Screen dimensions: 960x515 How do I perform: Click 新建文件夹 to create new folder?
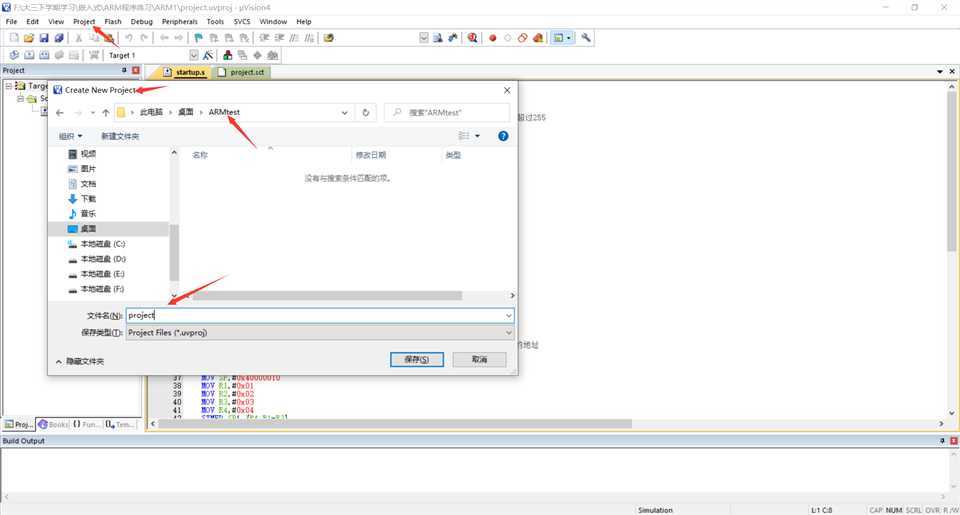pyautogui.click(x=120, y=136)
